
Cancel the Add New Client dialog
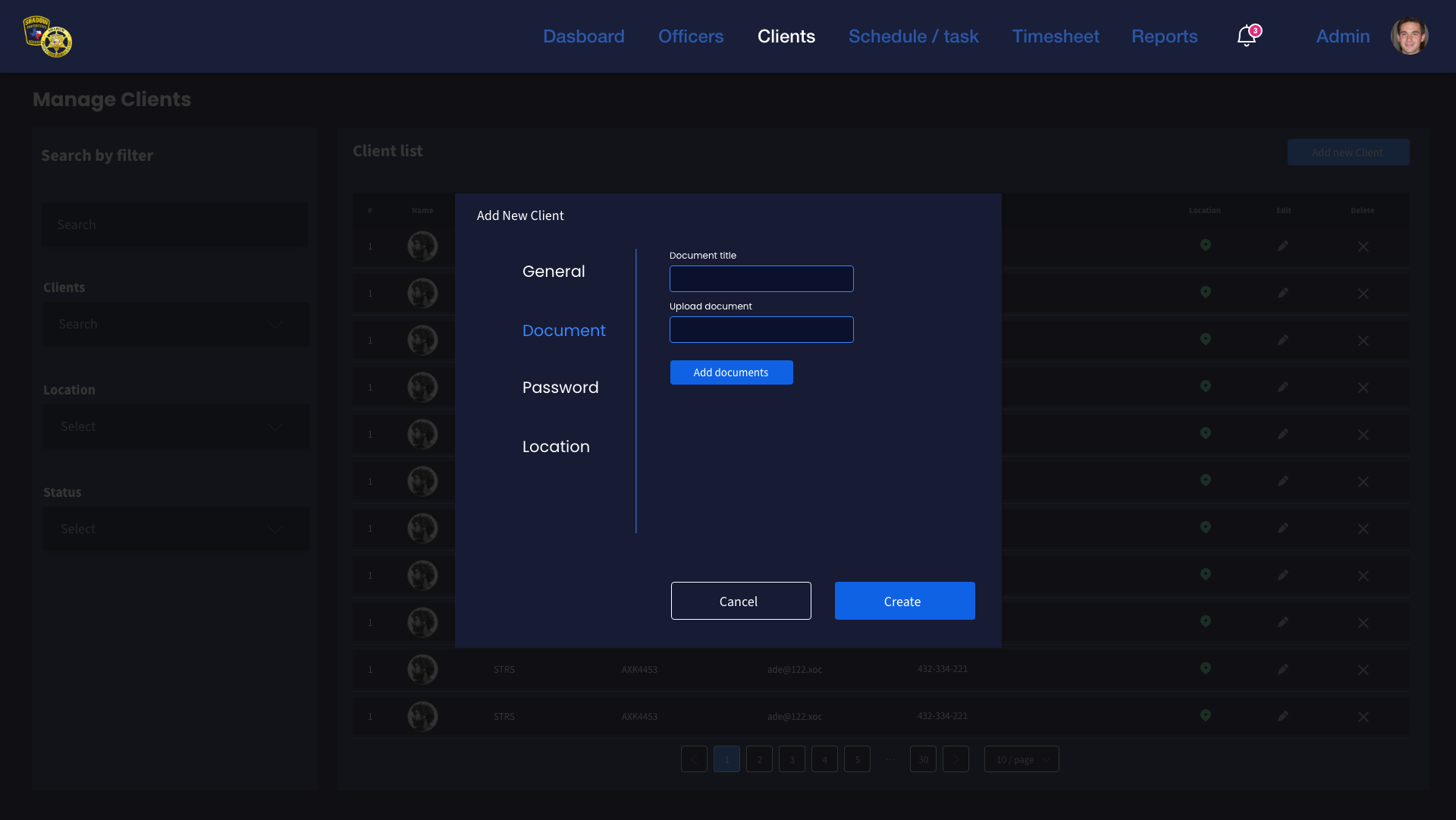click(x=740, y=601)
